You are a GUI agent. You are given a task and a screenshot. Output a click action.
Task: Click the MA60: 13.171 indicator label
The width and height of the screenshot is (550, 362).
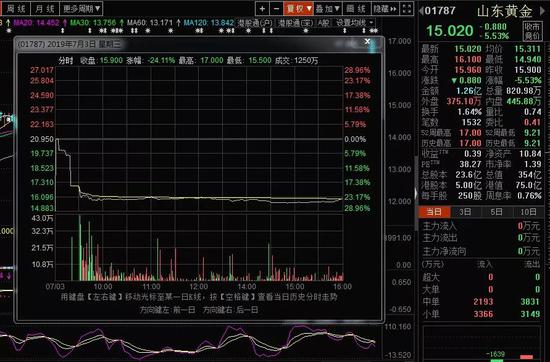pos(150,23)
